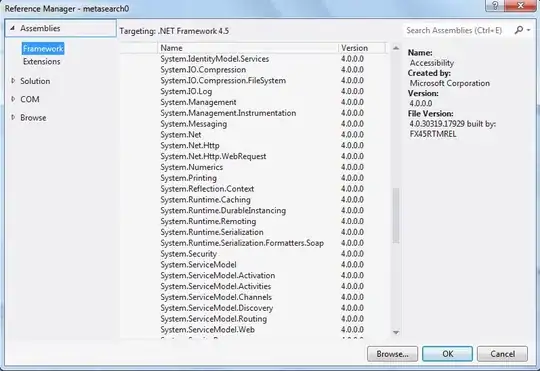Select System.Numerics assembly
This screenshot has width=540, height=371.
[x=255, y=167]
